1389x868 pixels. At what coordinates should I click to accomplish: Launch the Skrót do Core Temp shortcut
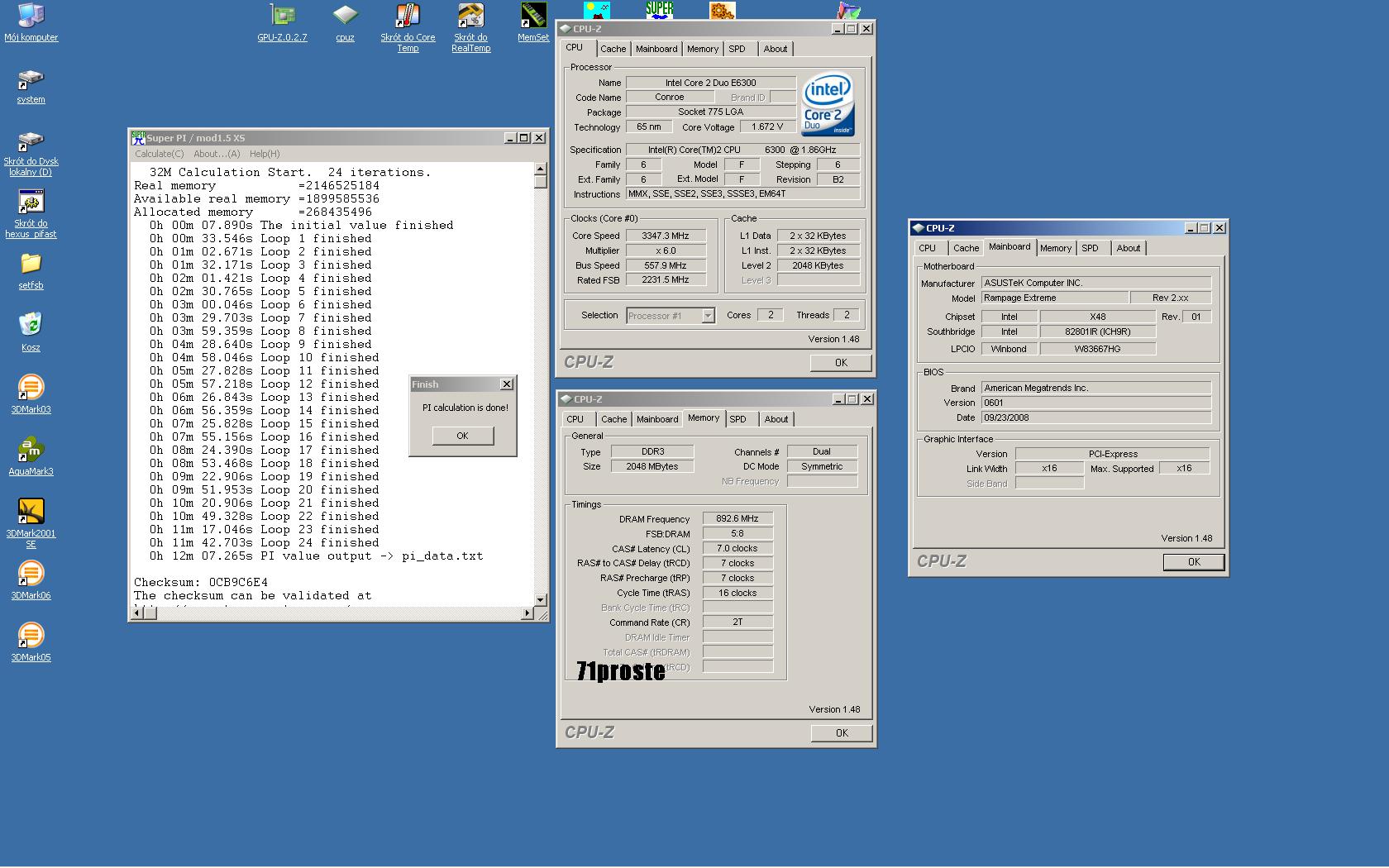click(x=408, y=28)
